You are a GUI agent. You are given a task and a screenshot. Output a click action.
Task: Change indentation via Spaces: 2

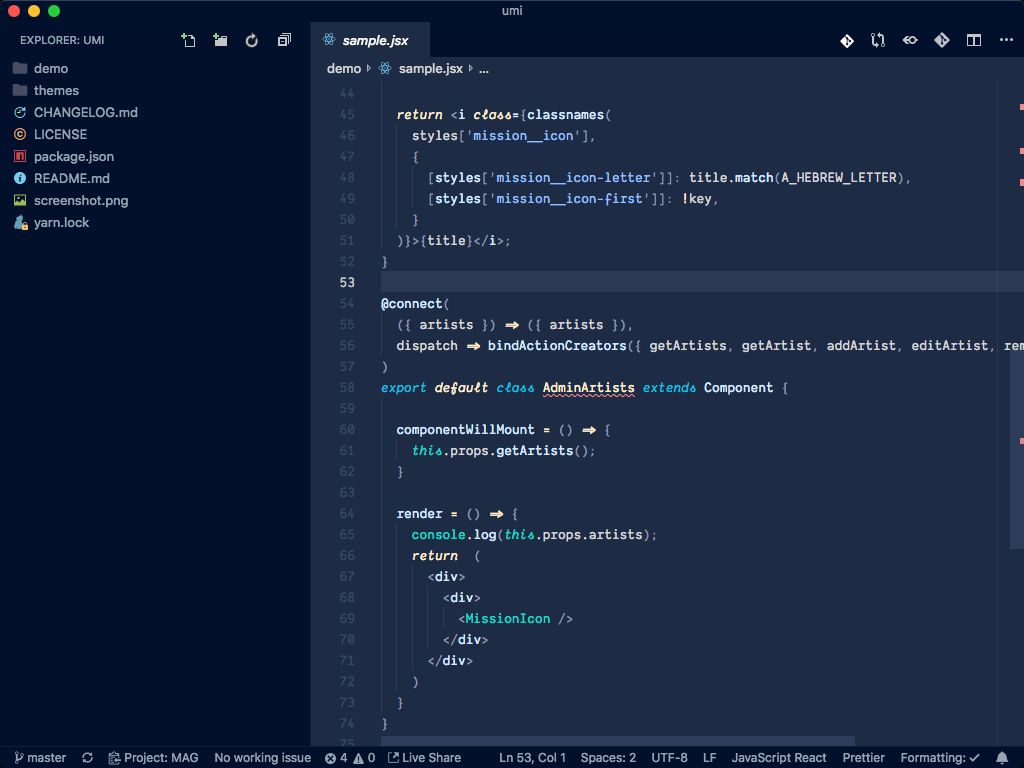[x=608, y=757]
